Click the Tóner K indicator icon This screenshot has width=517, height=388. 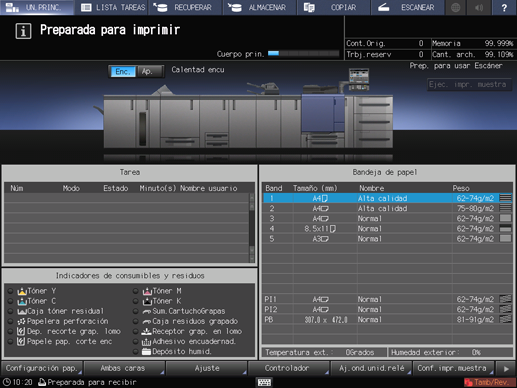(147, 301)
